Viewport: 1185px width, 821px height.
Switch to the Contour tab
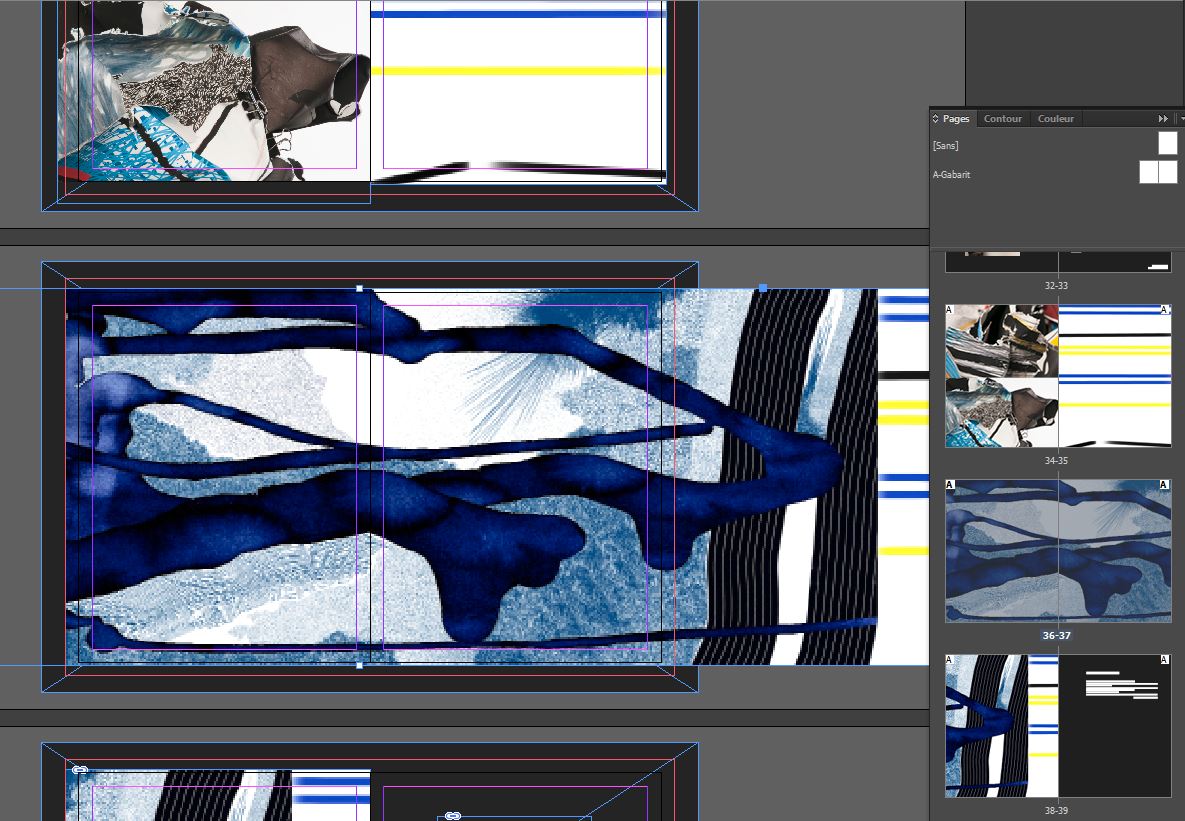coord(1002,119)
